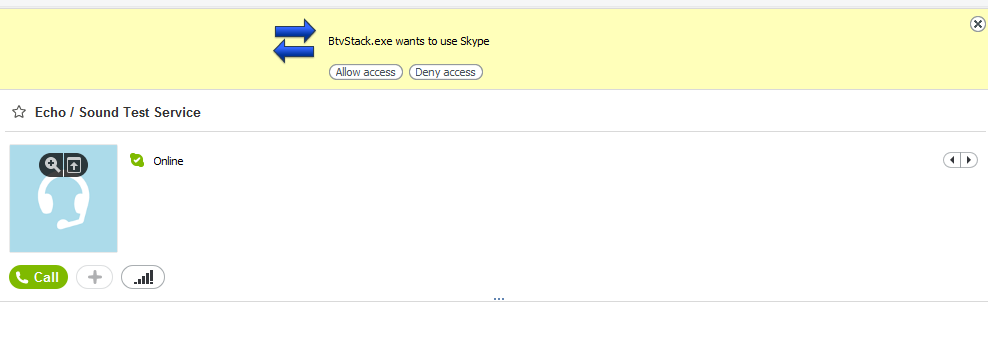Start a call with green Call button

(38, 277)
